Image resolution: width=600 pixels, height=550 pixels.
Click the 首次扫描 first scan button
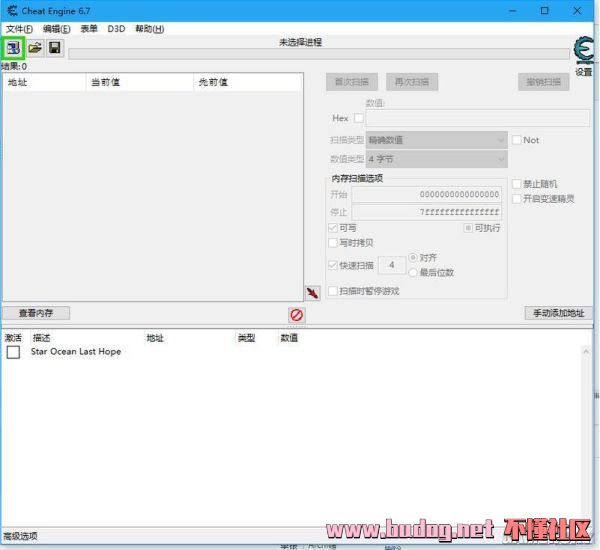click(352, 82)
